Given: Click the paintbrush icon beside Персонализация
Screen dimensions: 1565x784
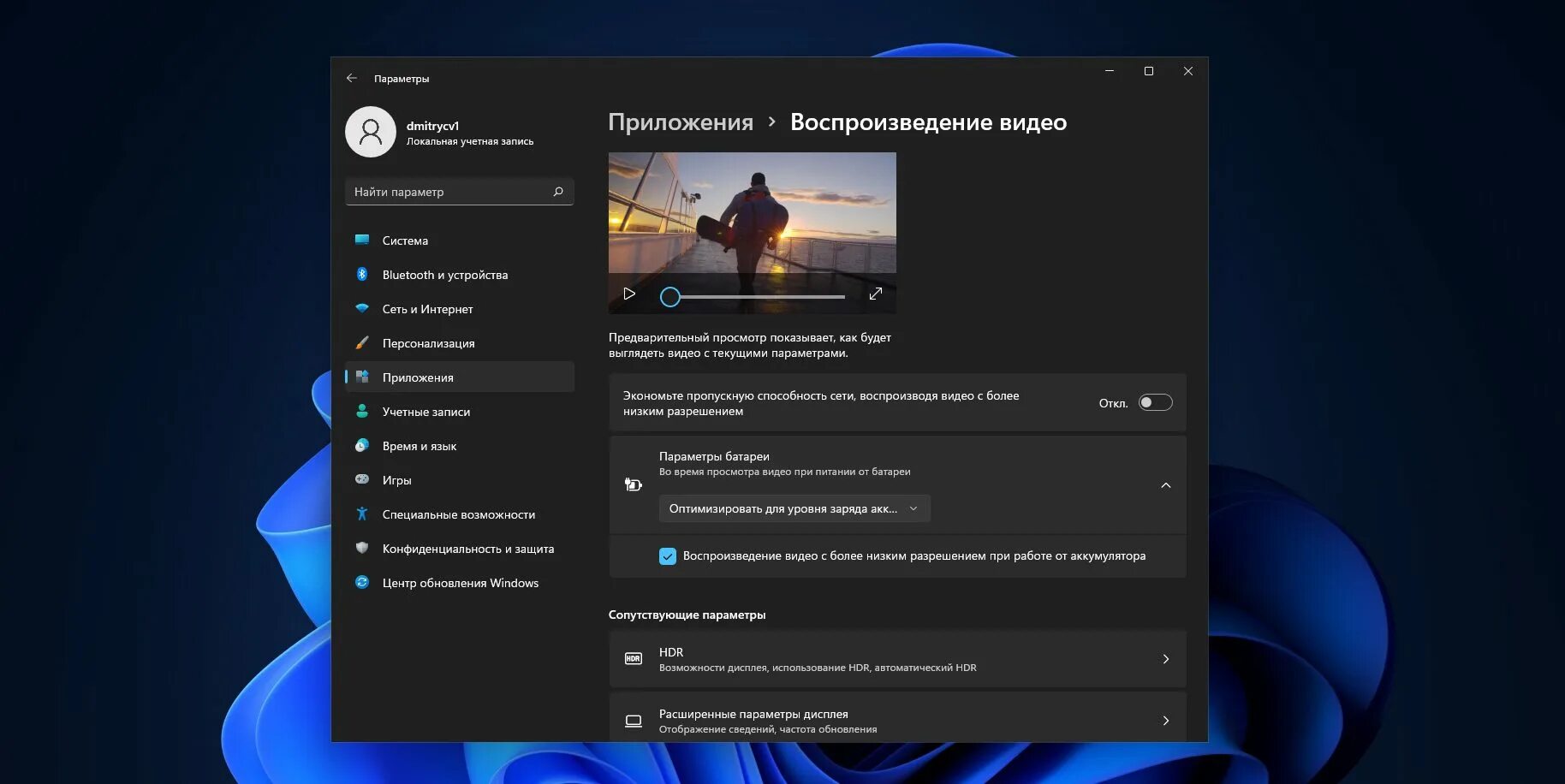Looking at the screenshot, I should pyautogui.click(x=362, y=342).
